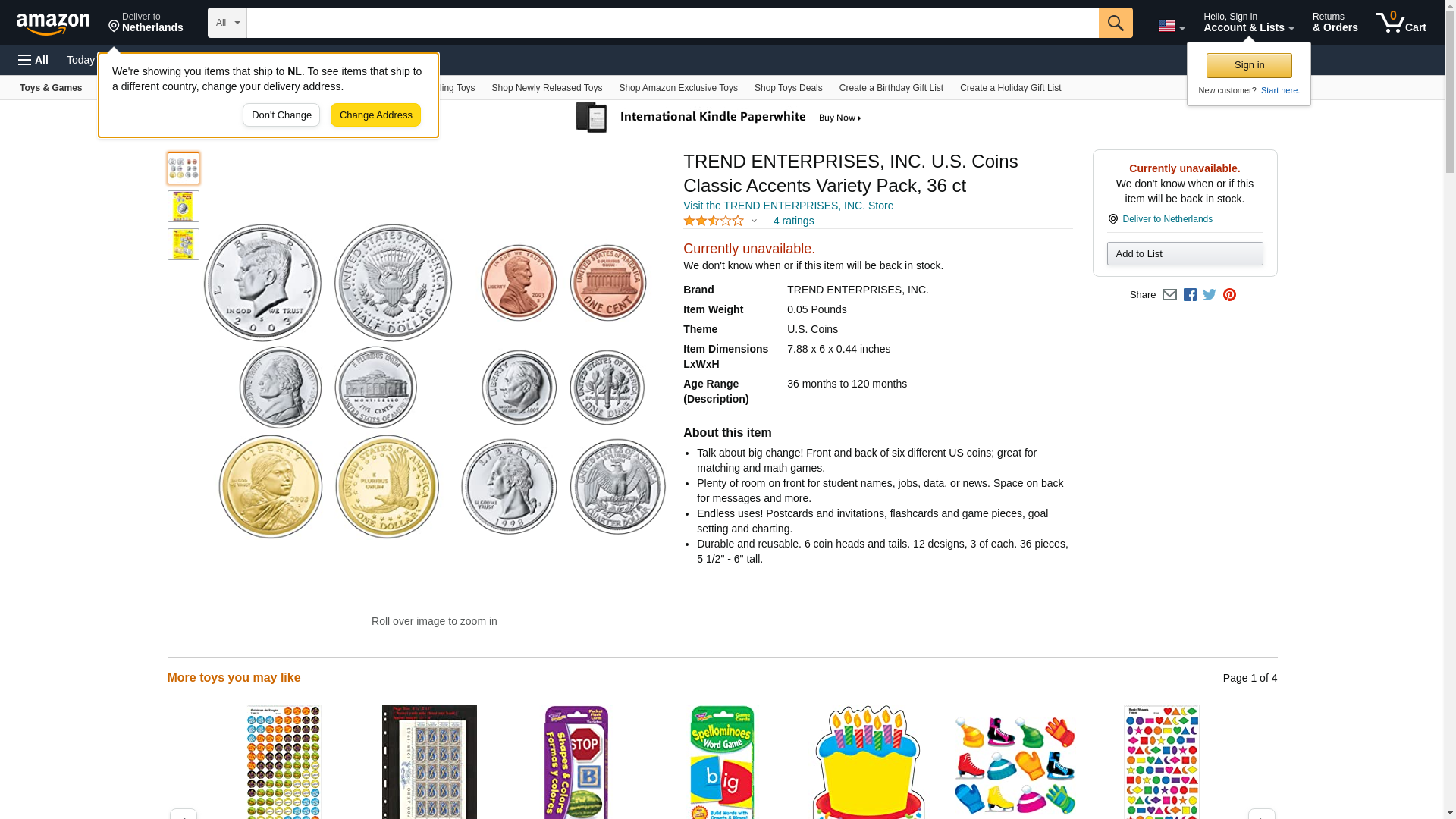Share product via email icon

1169,295
